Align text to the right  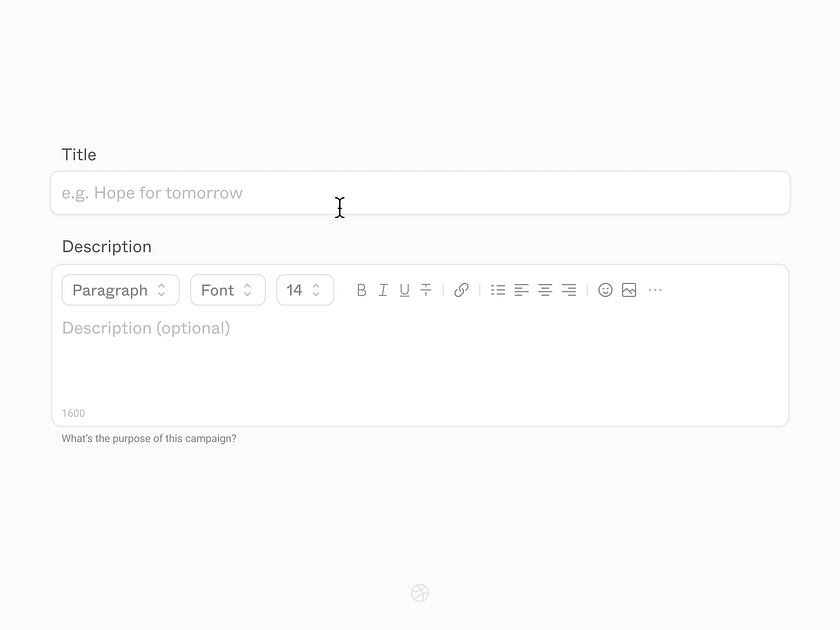[x=568, y=290]
